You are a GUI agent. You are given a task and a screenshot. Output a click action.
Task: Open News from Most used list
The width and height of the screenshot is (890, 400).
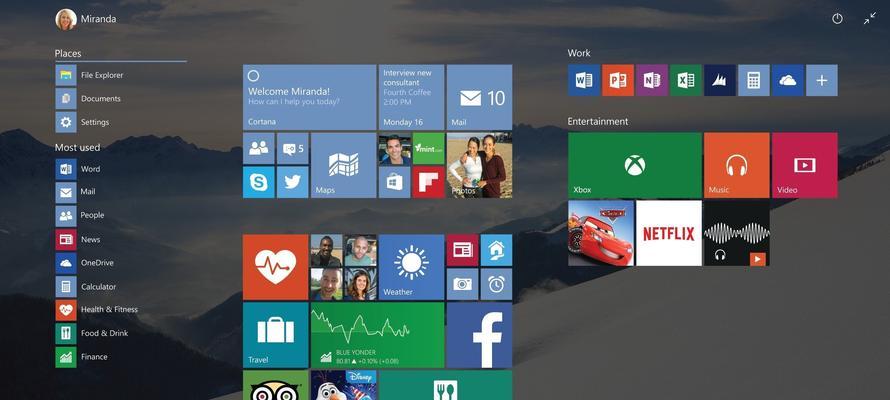pyautogui.click(x=78, y=239)
